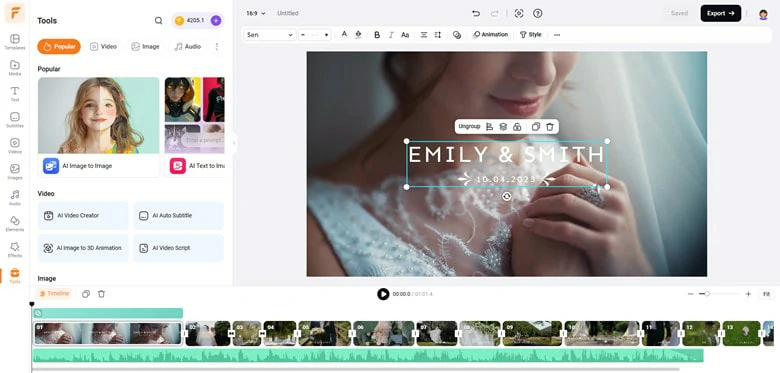The image size is (780, 373).
Task: Open the Subtitles sidebar panel
Action: [x=15, y=119]
